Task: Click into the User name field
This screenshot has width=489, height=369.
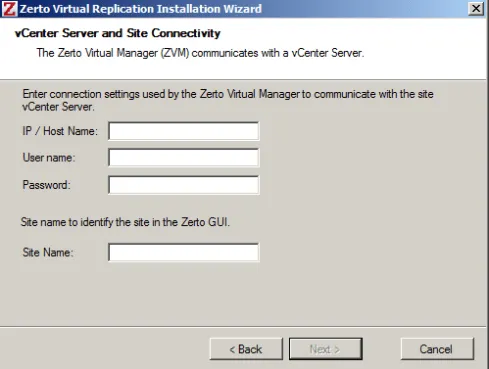Action: coord(183,158)
